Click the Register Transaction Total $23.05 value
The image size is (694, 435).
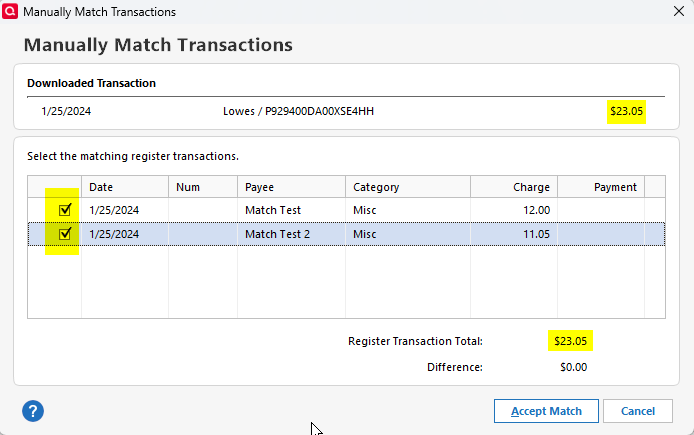click(x=570, y=341)
